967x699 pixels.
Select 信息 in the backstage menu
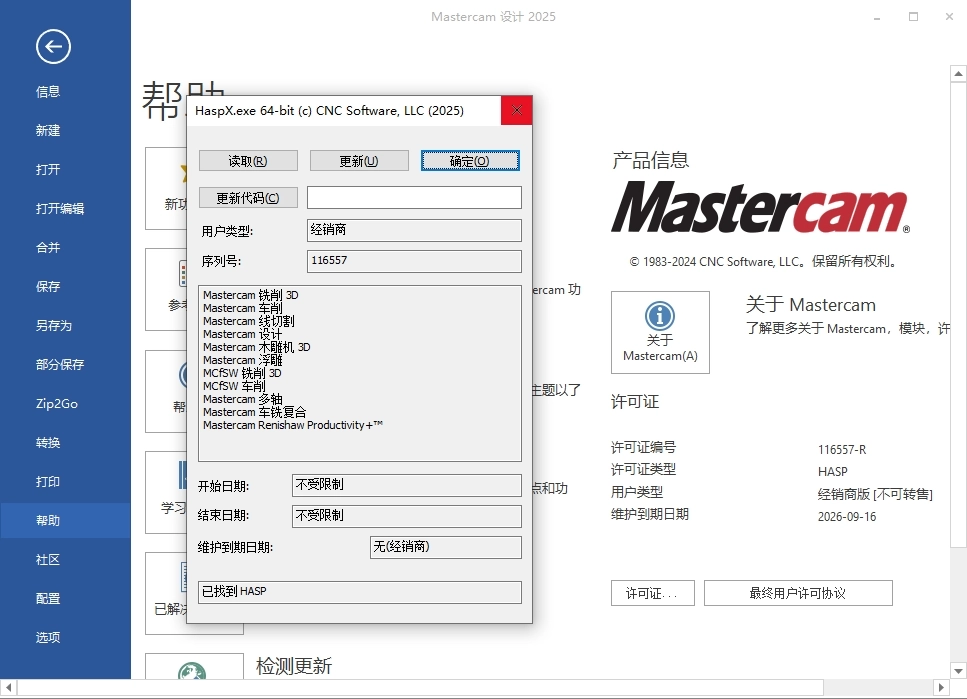point(48,92)
